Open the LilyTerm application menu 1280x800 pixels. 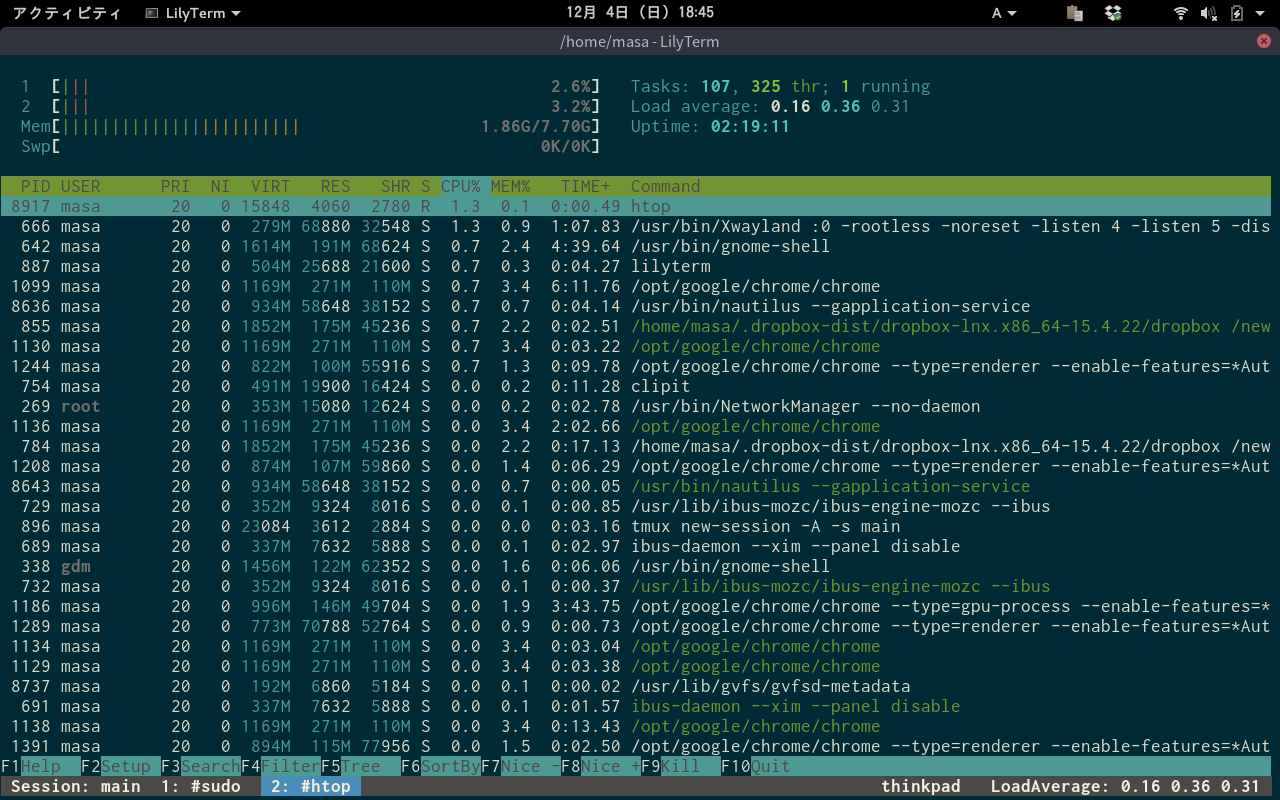(x=193, y=13)
